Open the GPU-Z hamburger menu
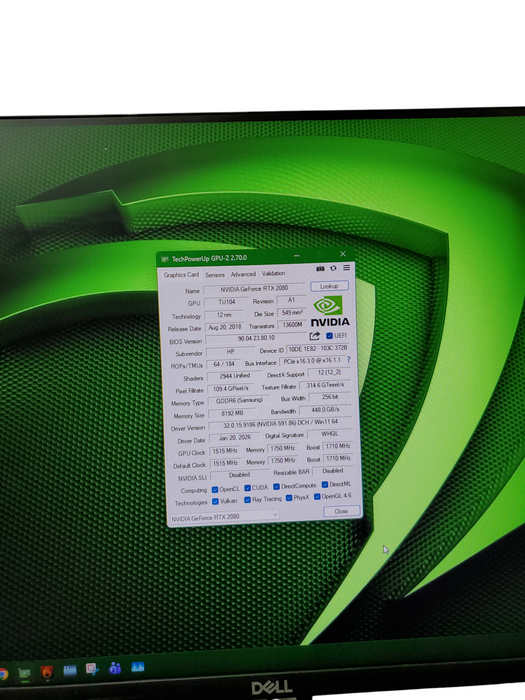525x700 pixels. pos(346,267)
